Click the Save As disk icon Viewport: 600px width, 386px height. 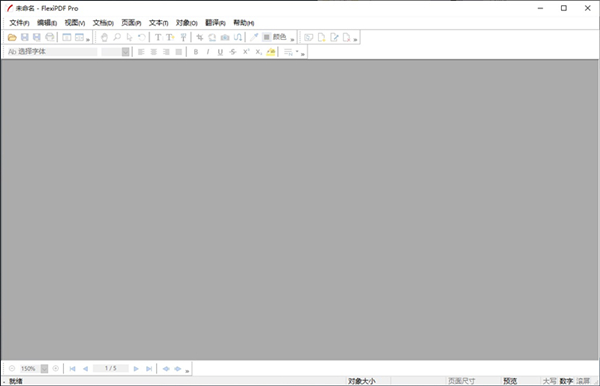pyautogui.click(x=37, y=37)
